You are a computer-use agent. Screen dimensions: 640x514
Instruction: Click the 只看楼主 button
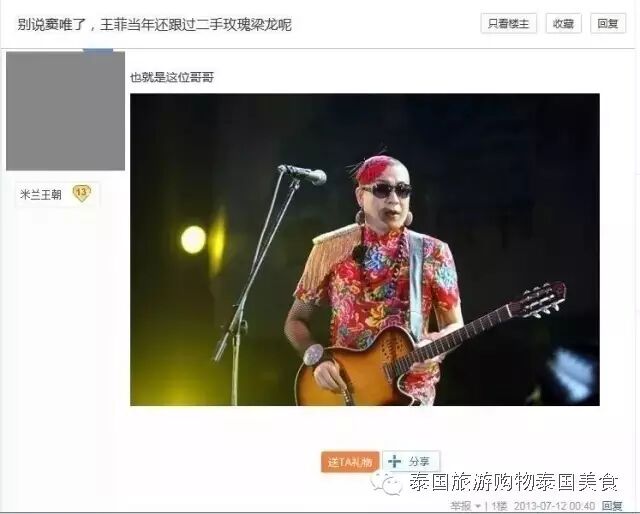click(x=509, y=24)
